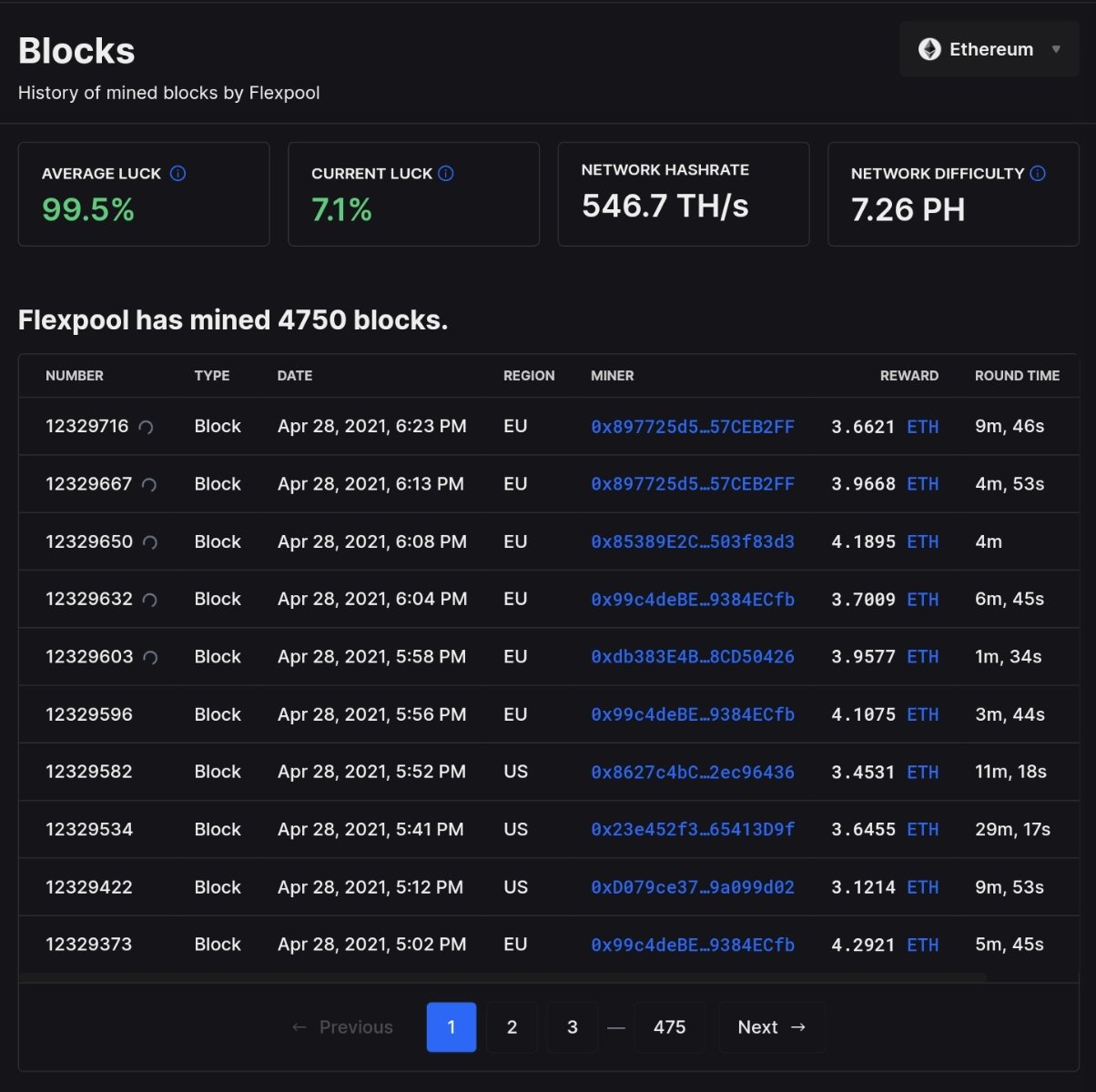This screenshot has height=1092, width=1096.
Task: Click the info icon next to Current Luck
Action: click(446, 173)
